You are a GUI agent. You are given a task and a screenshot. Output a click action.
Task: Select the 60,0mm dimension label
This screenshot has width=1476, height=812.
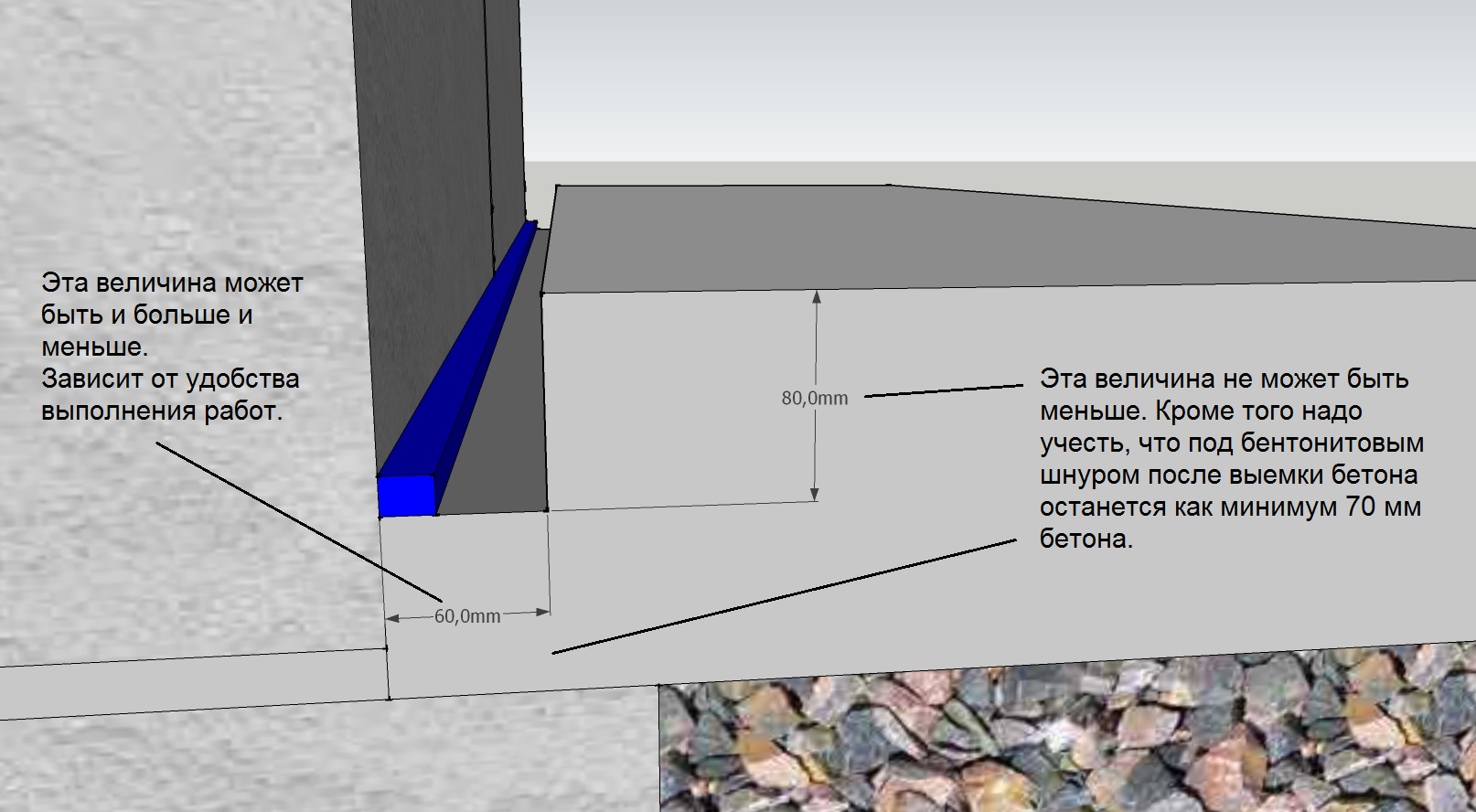click(467, 616)
